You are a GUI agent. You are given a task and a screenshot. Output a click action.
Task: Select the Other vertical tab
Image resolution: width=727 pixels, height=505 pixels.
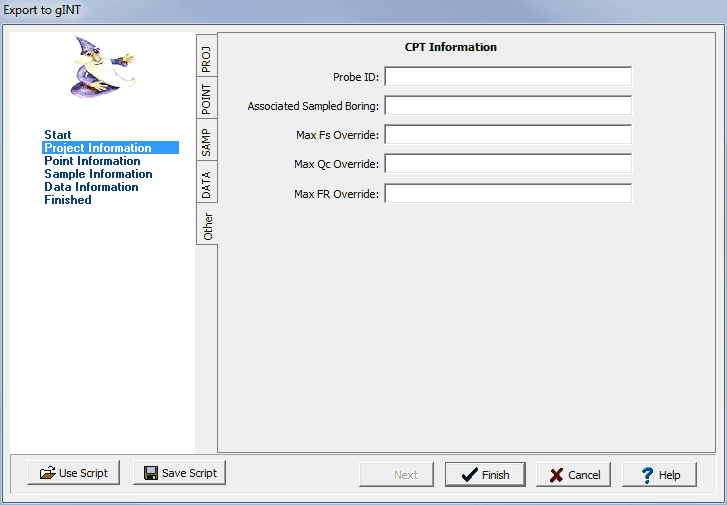pyautogui.click(x=207, y=227)
